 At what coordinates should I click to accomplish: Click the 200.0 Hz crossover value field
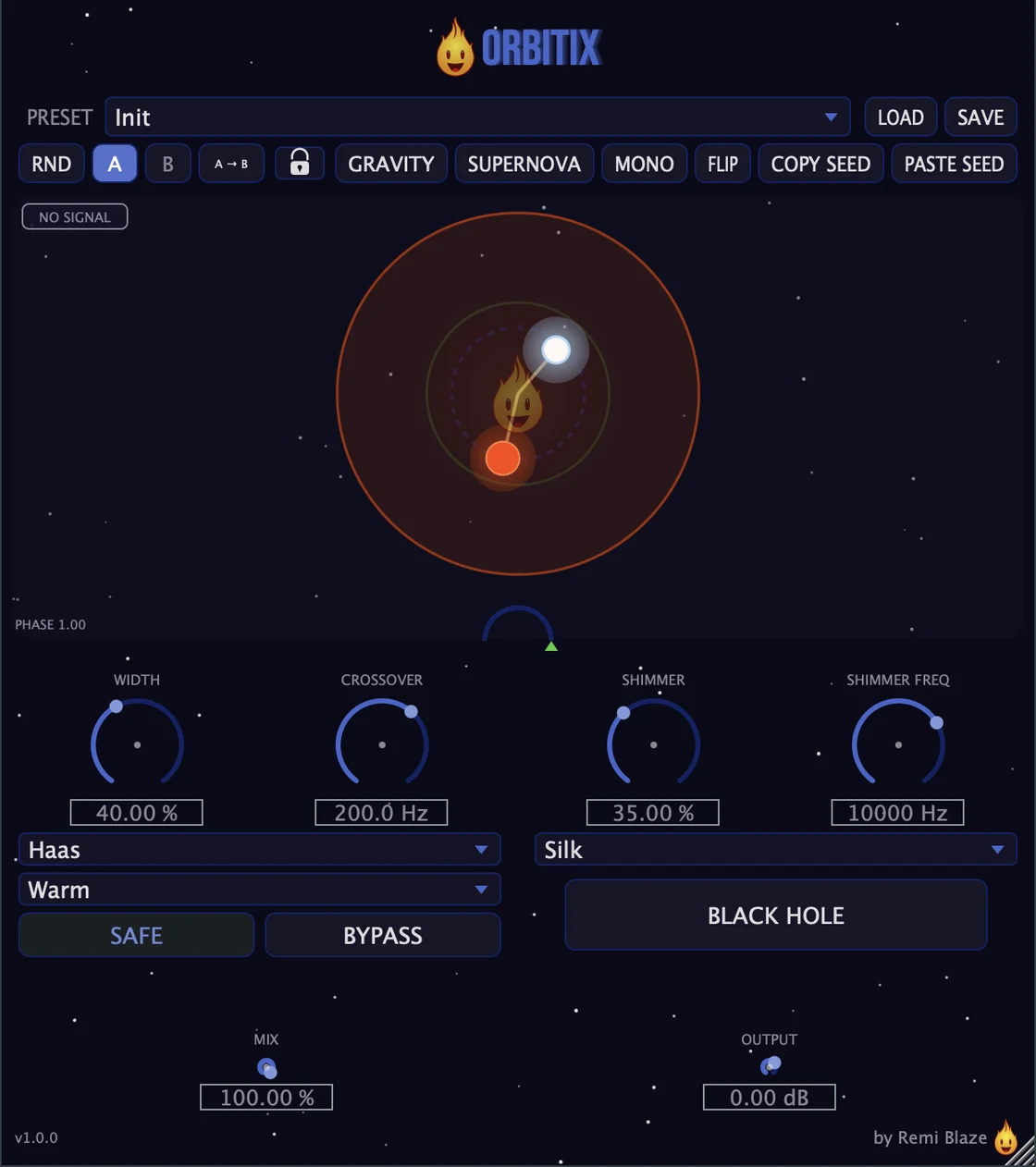381,813
